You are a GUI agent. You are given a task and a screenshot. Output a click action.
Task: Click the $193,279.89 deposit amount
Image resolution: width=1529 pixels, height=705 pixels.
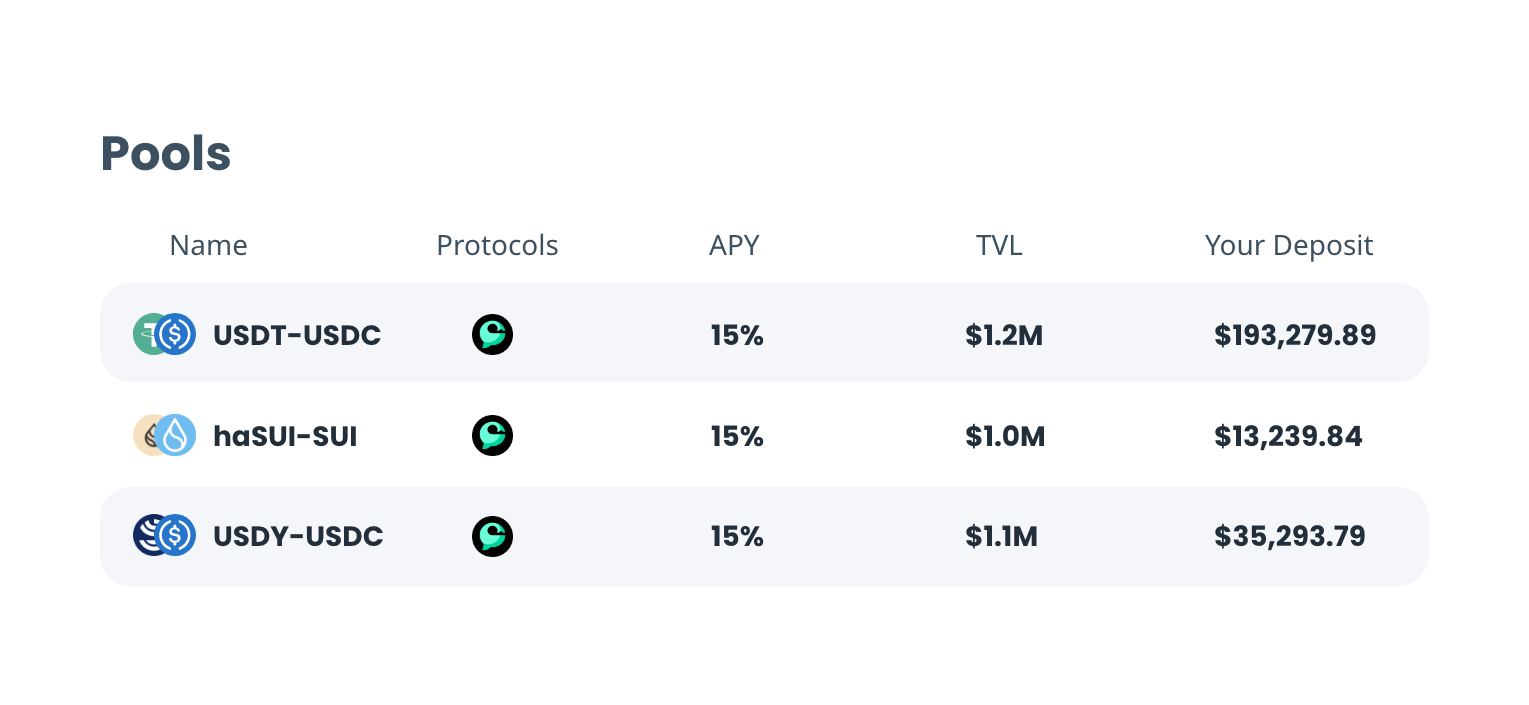1295,335
